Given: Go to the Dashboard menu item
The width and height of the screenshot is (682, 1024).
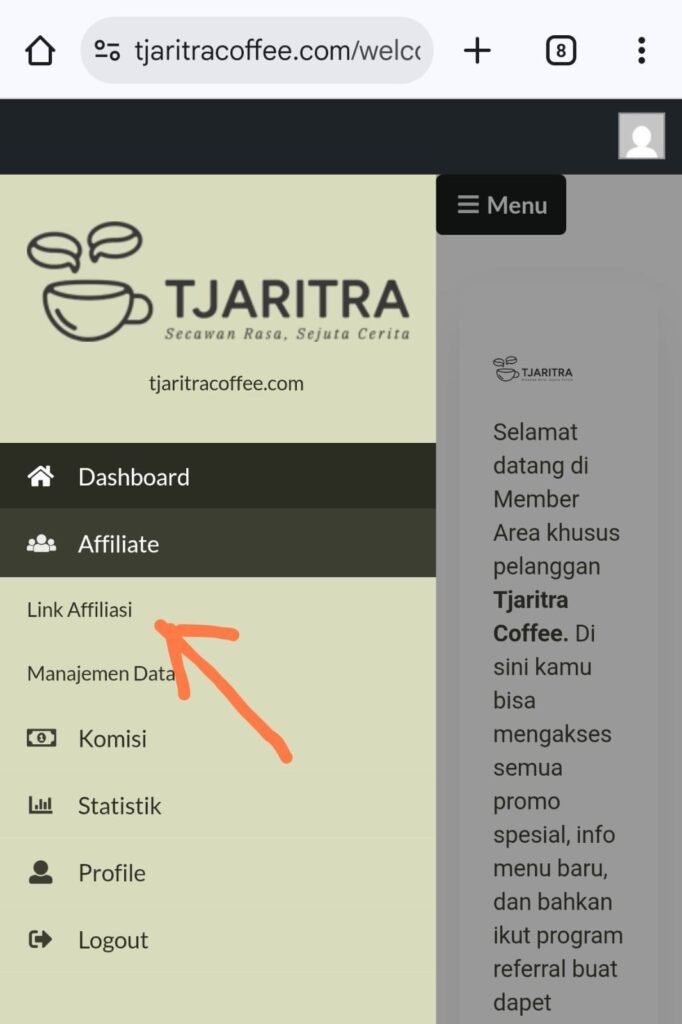Looking at the screenshot, I should tap(218, 477).
